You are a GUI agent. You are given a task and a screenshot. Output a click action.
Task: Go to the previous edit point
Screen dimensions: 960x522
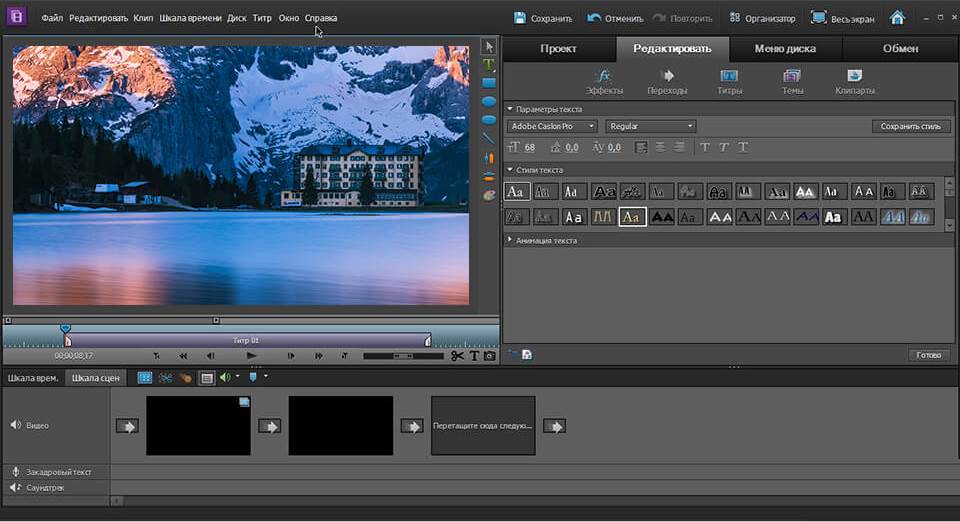157,356
